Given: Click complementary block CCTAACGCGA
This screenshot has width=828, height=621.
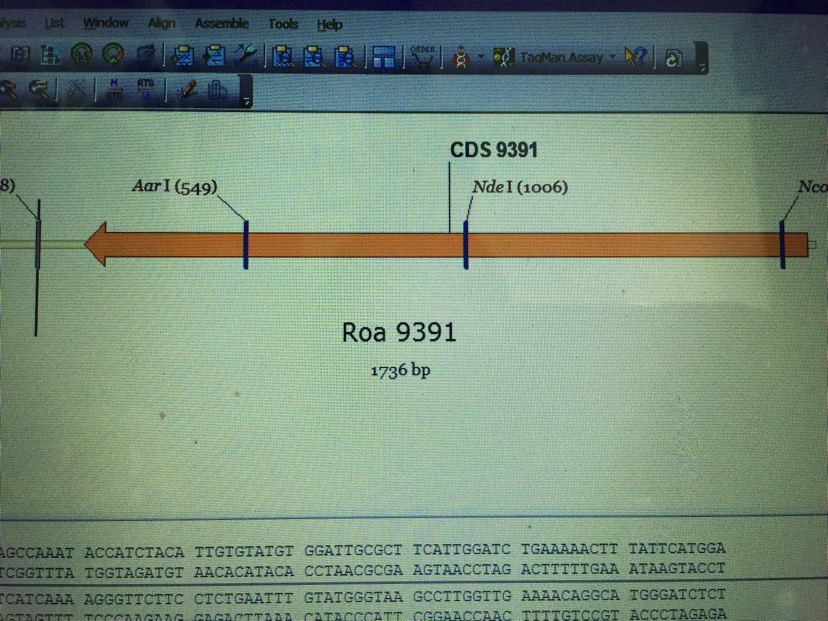Looking at the screenshot, I should point(353,571).
